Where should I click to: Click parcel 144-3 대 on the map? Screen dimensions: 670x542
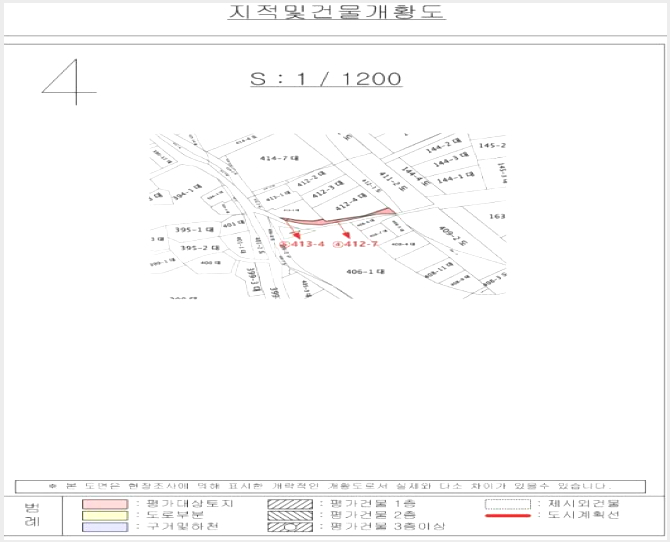coord(451,159)
